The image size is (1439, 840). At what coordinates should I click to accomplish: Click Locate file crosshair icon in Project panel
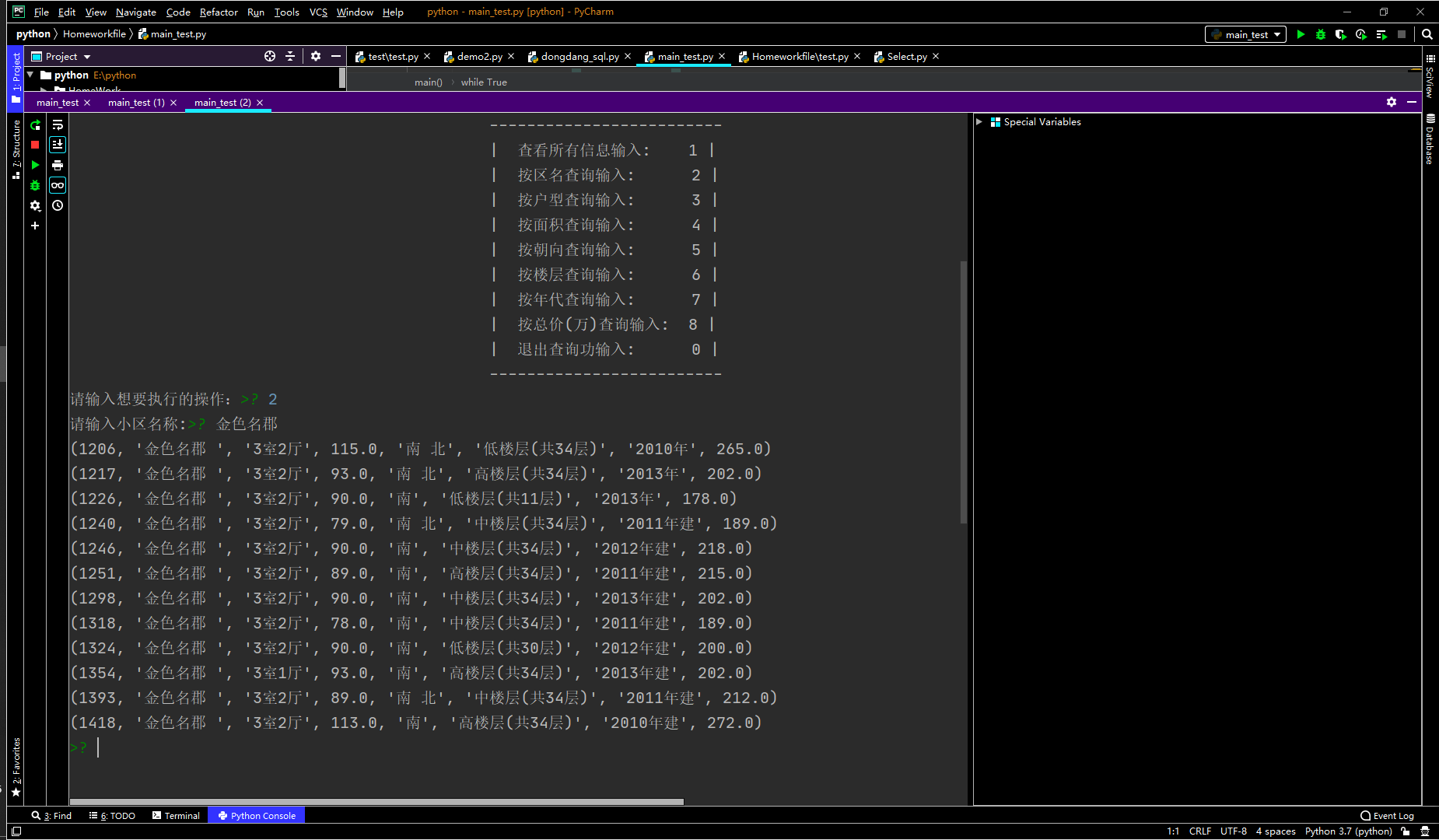pos(270,56)
